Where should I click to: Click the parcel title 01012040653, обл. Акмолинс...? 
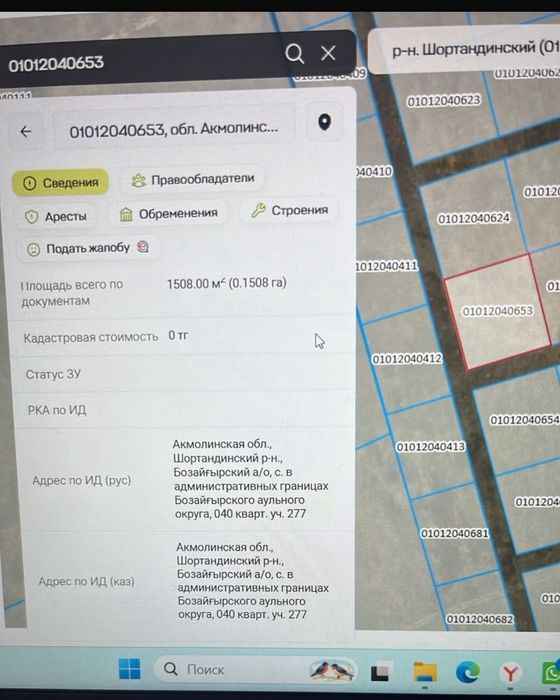(174, 130)
